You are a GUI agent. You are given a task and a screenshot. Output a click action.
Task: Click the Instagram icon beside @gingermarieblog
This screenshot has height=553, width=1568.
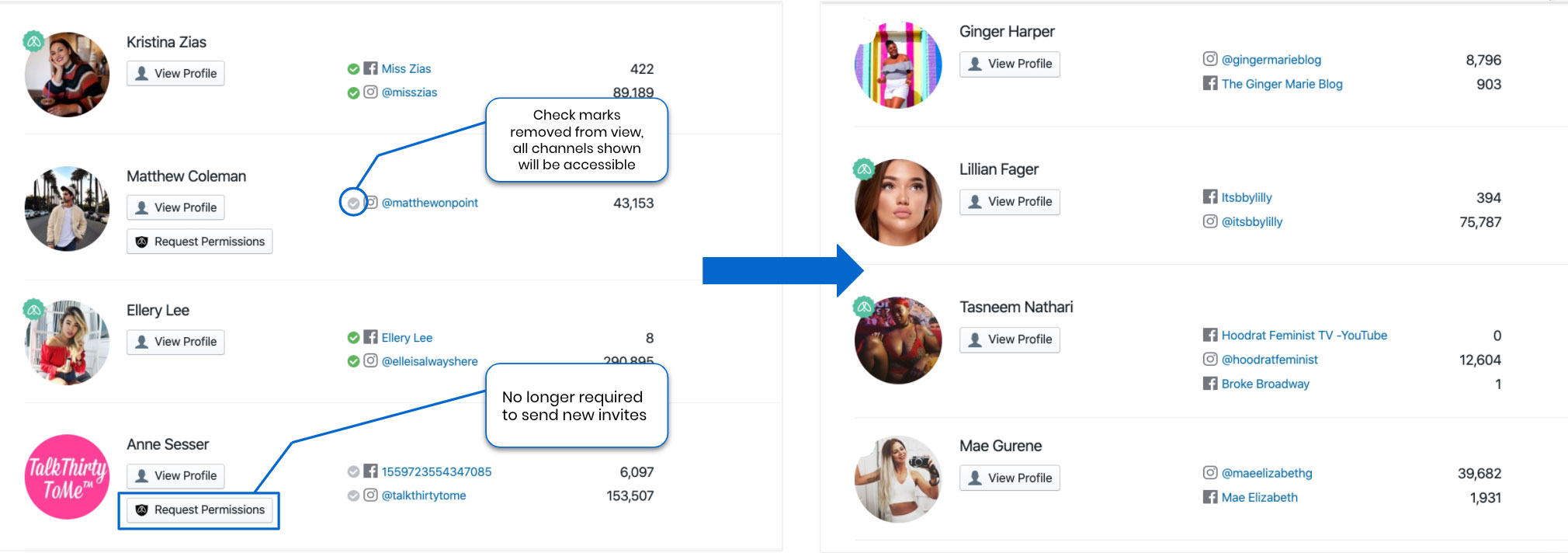coord(1210,59)
